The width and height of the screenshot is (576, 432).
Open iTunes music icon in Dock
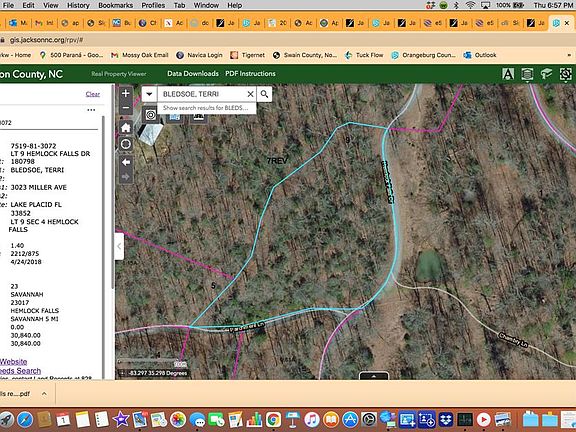(312, 419)
